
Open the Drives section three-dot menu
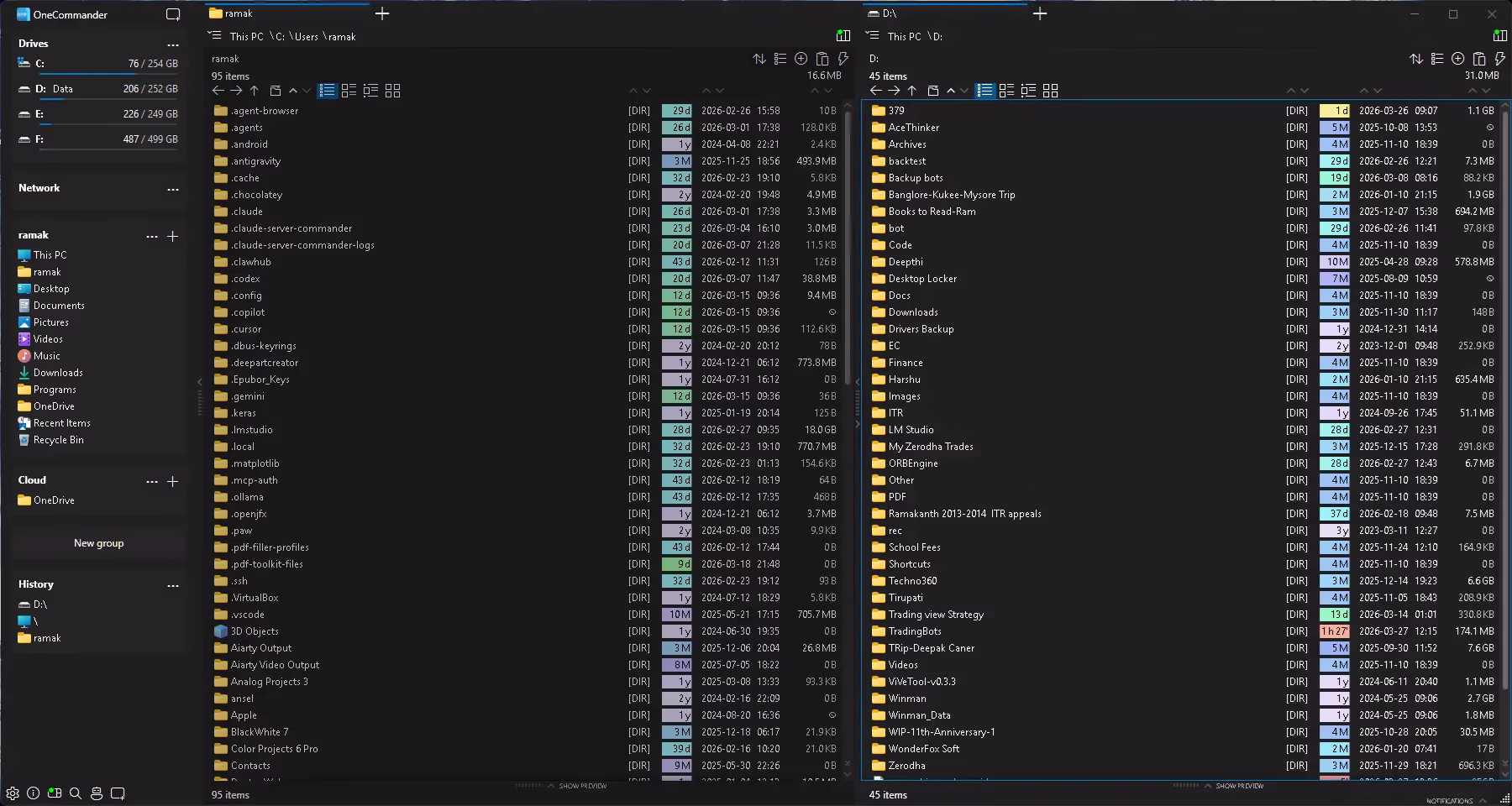(173, 44)
